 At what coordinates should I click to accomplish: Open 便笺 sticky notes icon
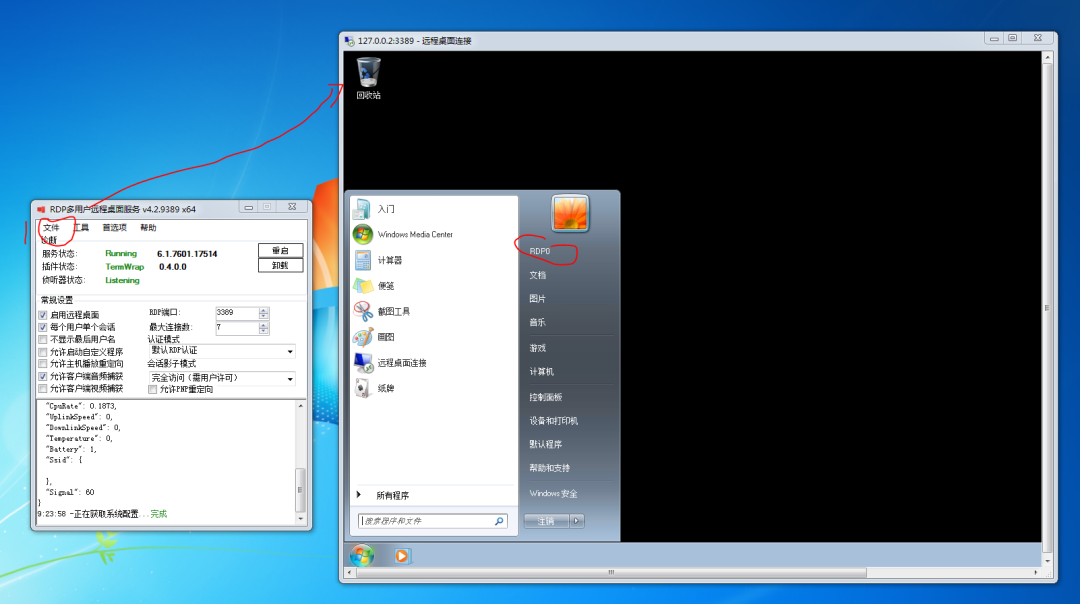(362, 285)
